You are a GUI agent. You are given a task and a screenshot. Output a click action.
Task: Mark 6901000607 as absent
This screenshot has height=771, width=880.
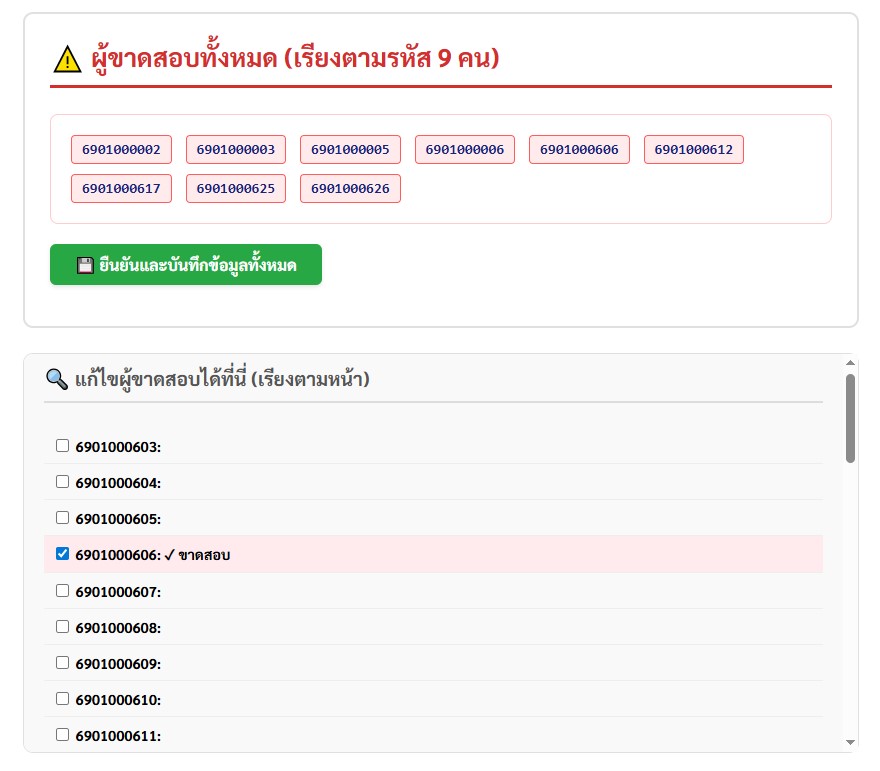(63, 591)
